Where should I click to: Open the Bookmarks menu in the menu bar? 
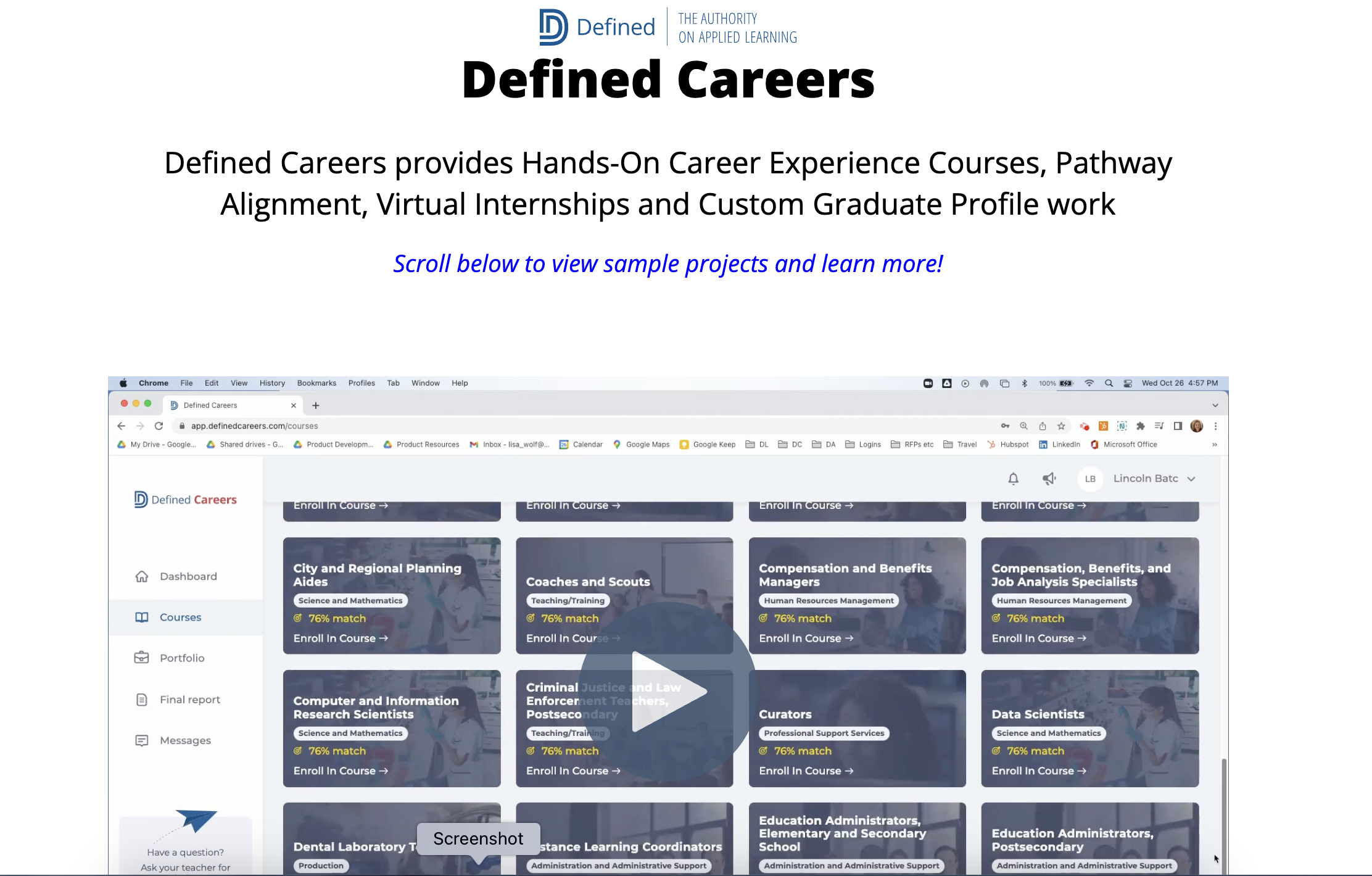click(316, 383)
